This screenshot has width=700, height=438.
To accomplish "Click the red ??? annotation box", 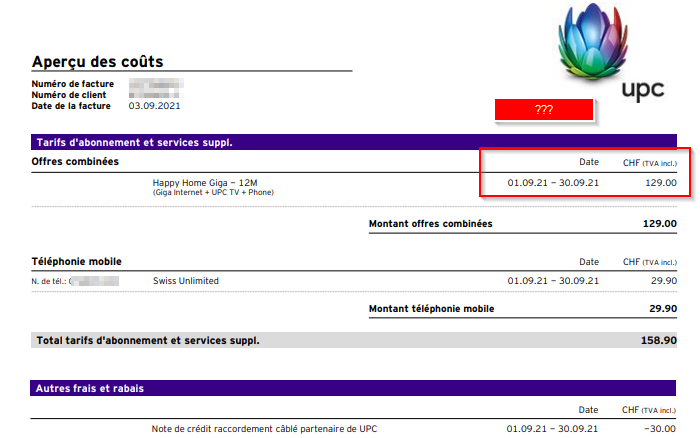I will [x=544, y=110].
